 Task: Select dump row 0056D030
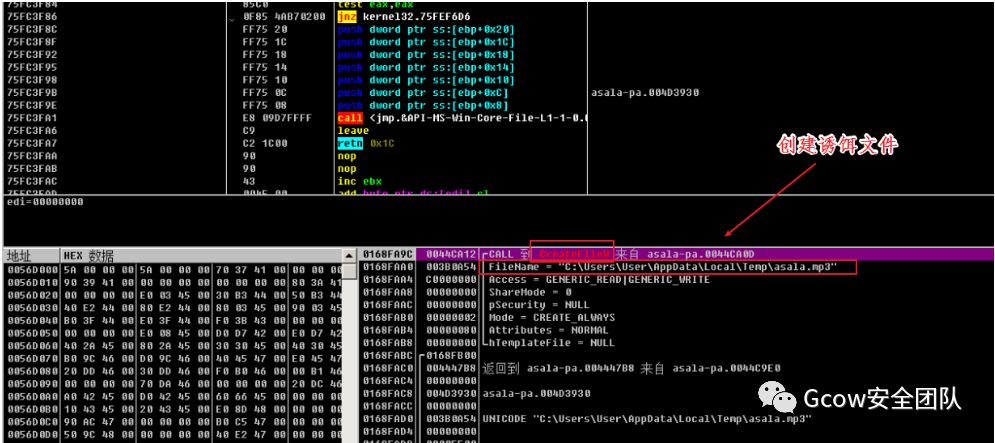(173, 308)
